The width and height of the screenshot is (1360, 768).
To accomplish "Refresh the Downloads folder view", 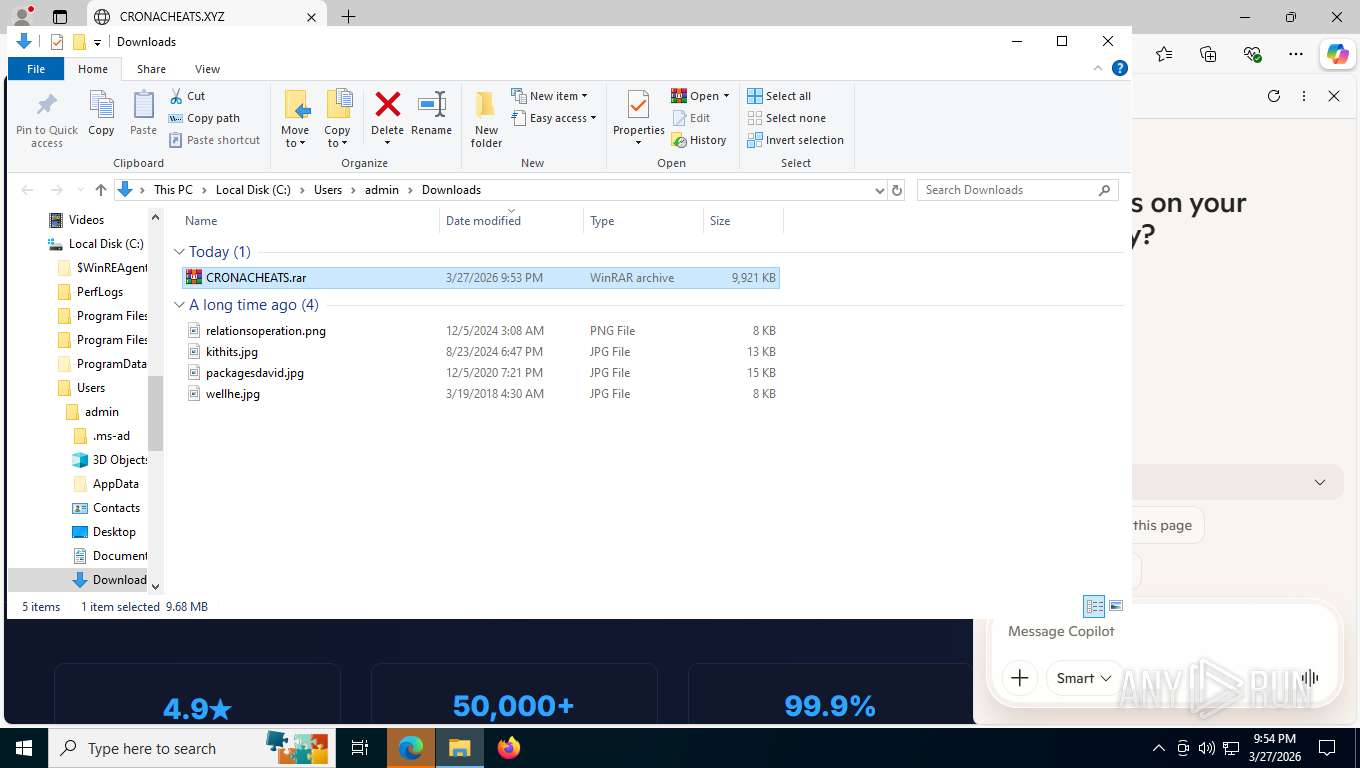I will coord(897,190).
